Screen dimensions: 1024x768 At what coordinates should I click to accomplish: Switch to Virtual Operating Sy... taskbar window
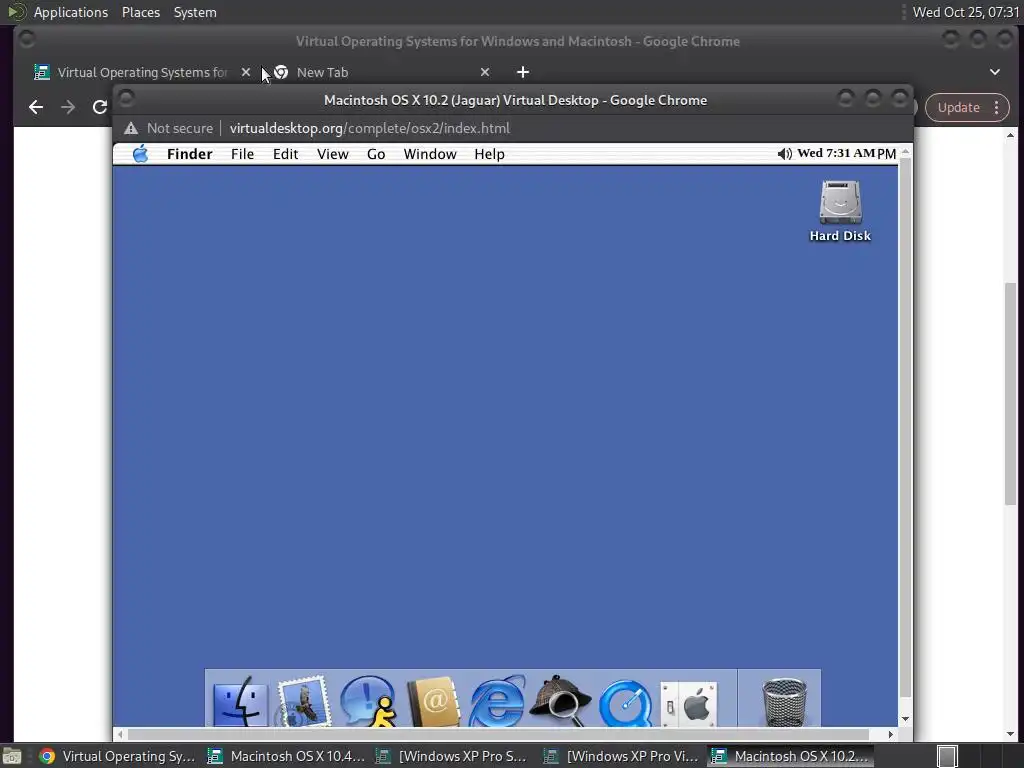coord(118,756)
